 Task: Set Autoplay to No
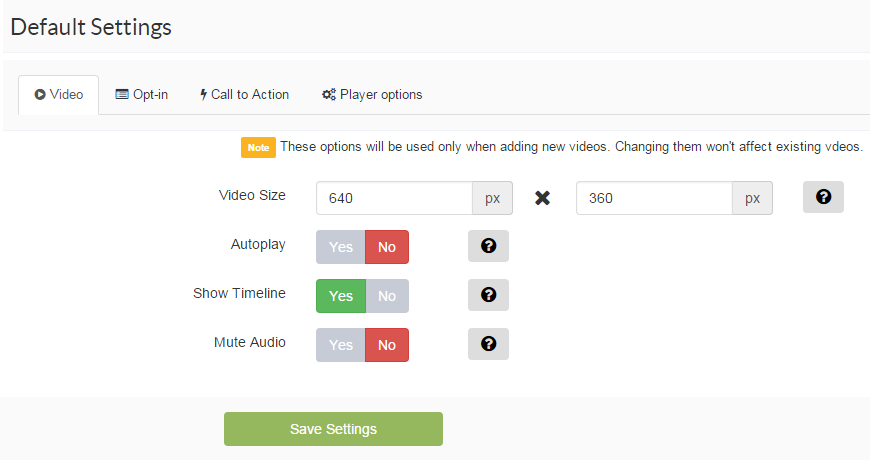tap(387, 247)
